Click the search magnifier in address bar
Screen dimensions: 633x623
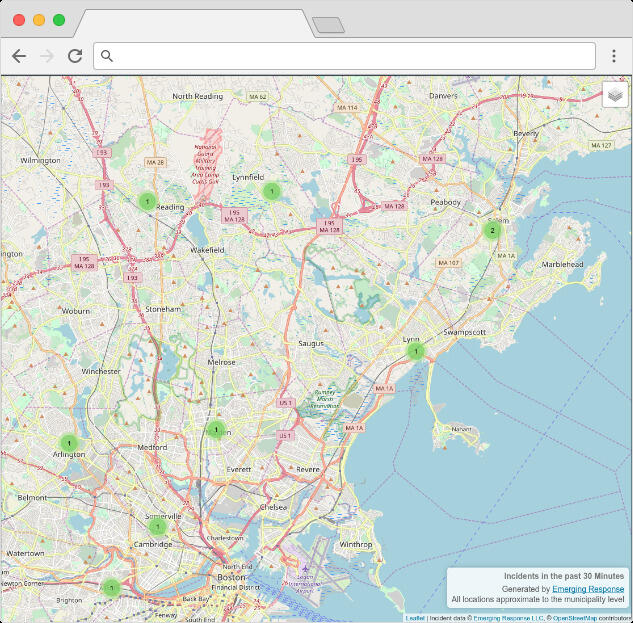coord(108,56)
